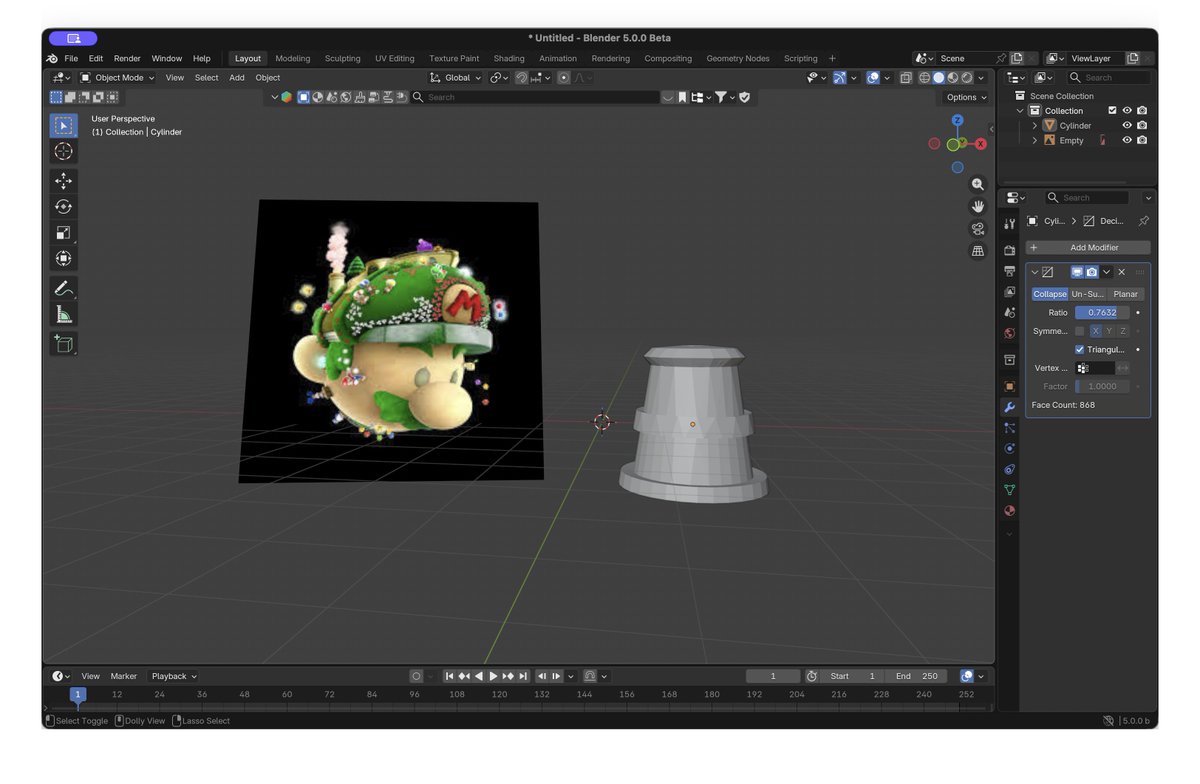Expand the Cylinder tree item
The width and height of the screenshot is (1200, 784).
(1035, 126)
